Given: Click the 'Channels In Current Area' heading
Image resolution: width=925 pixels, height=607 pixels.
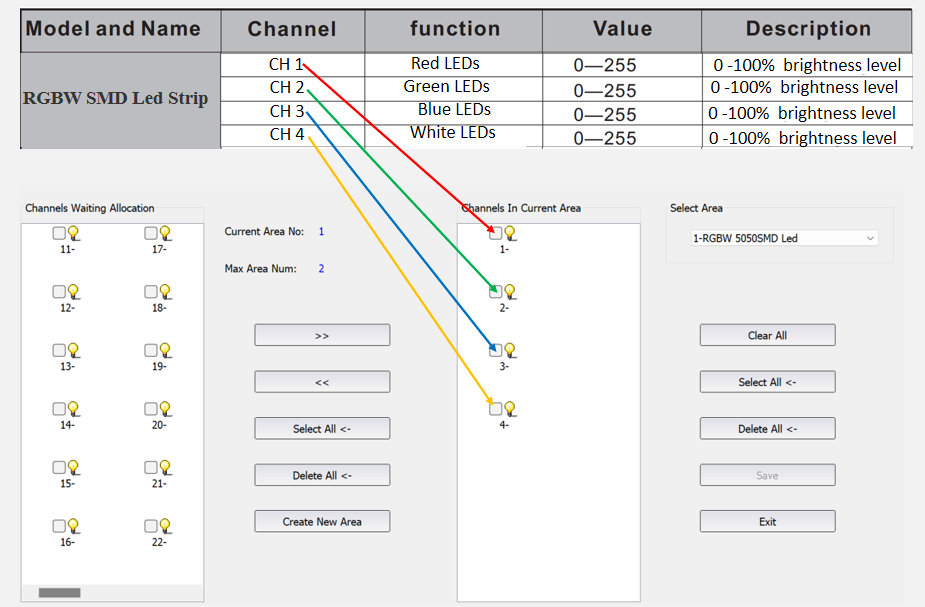Looking at the screenshot, I should pyautogui.click(x=521, y=208).
